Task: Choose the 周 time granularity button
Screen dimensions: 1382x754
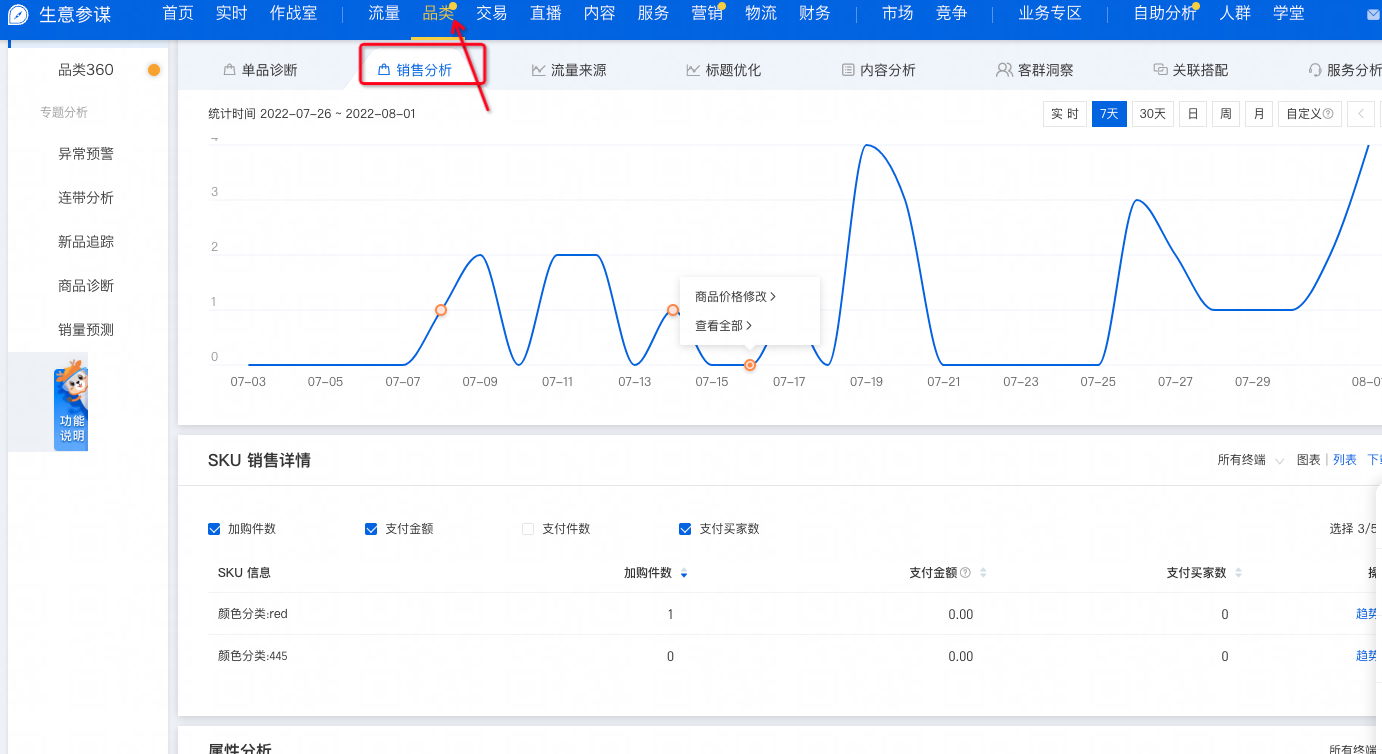Action: pos(1225,114)
